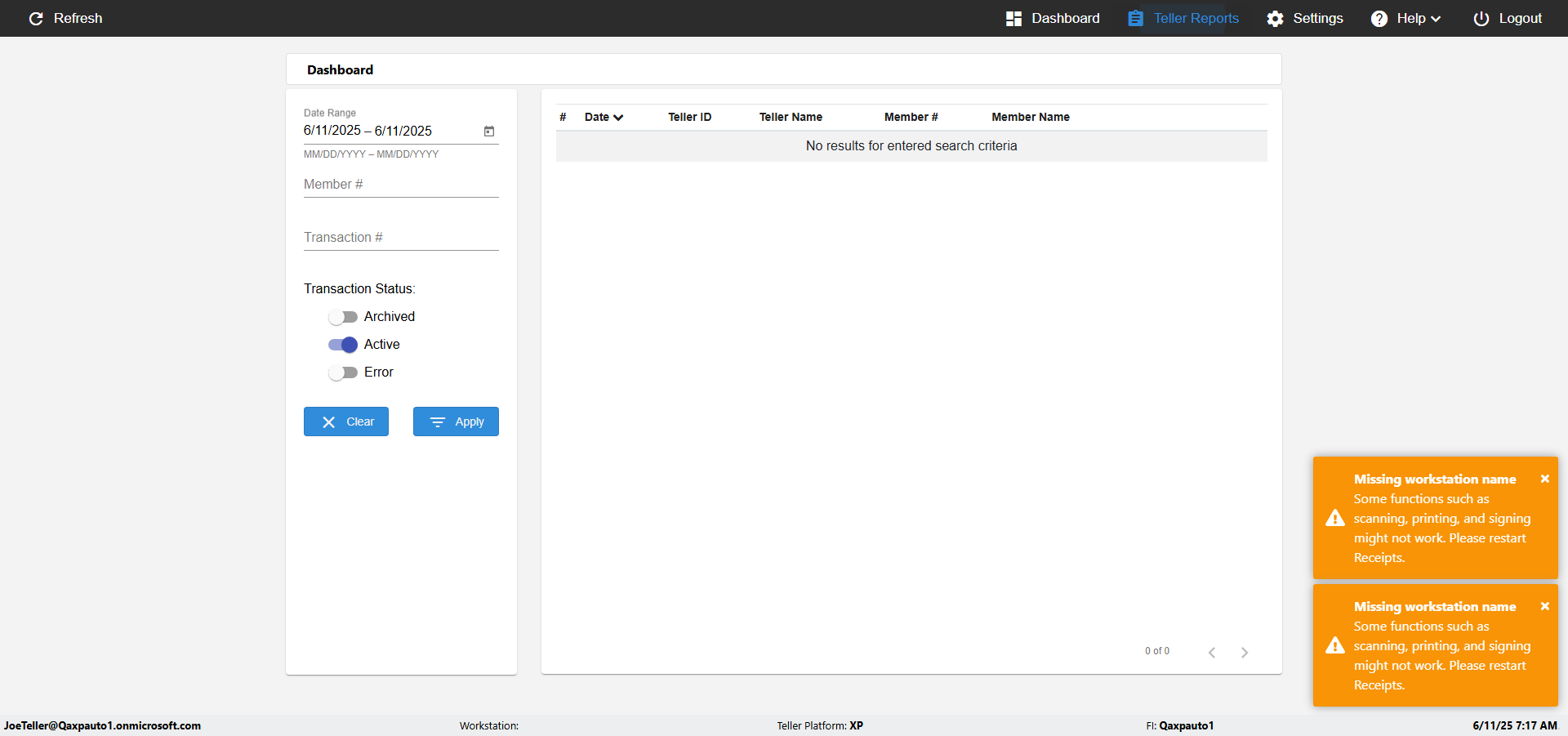Viewport: 1568px width, 736px height.
Task: Select Logout in the top bar
Action: [x=1508, y=18]
